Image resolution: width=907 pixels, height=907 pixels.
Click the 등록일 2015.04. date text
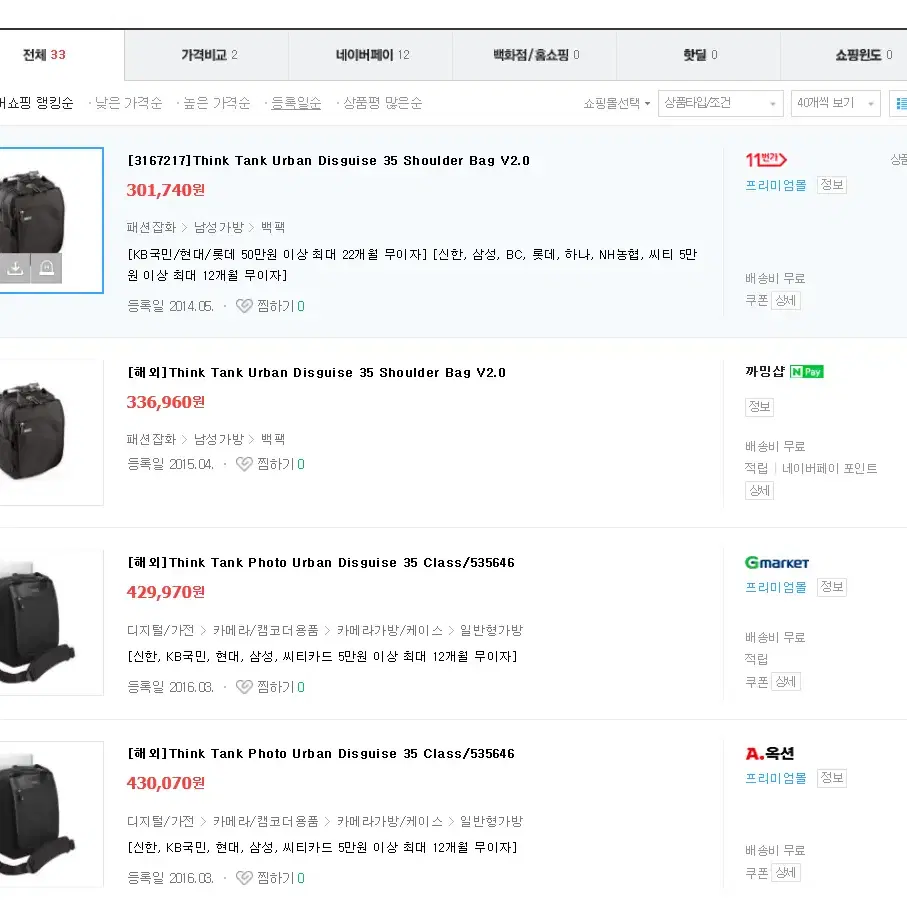pyautogui.click(x=170, y=464)
